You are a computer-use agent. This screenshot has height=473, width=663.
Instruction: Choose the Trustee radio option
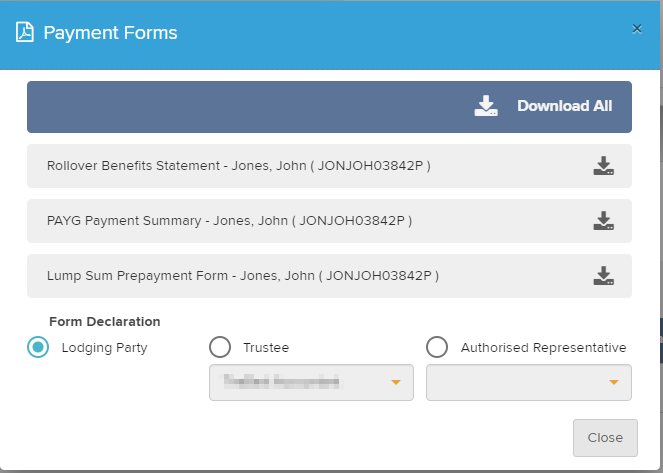coord(220,347)
